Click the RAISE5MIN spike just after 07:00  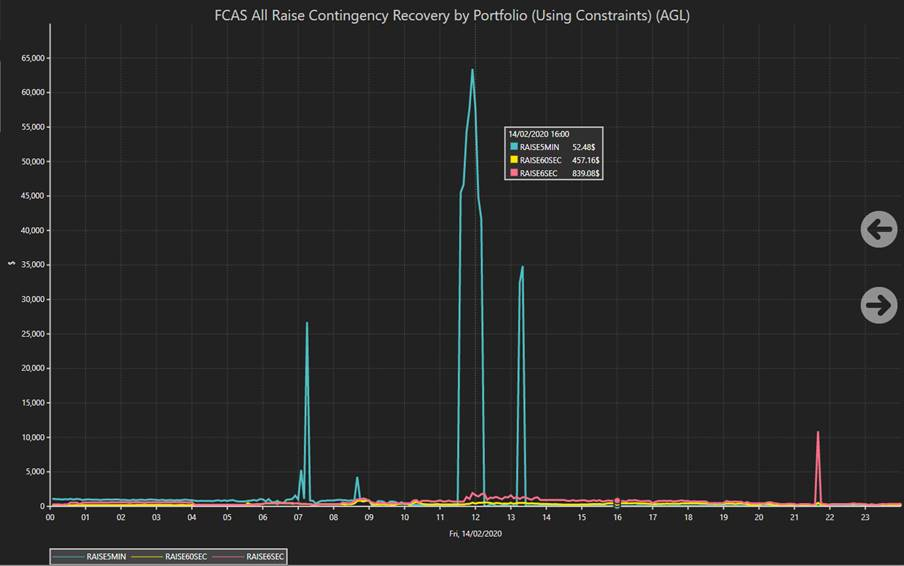[307, 323]
